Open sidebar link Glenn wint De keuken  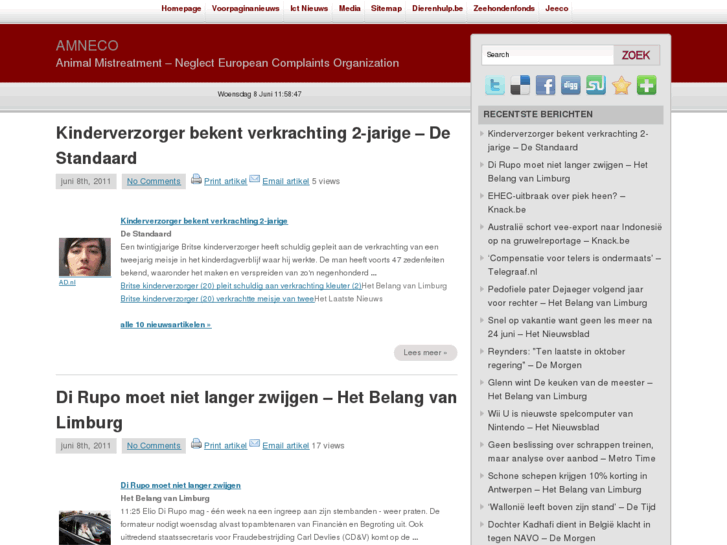tap(570, 389)
